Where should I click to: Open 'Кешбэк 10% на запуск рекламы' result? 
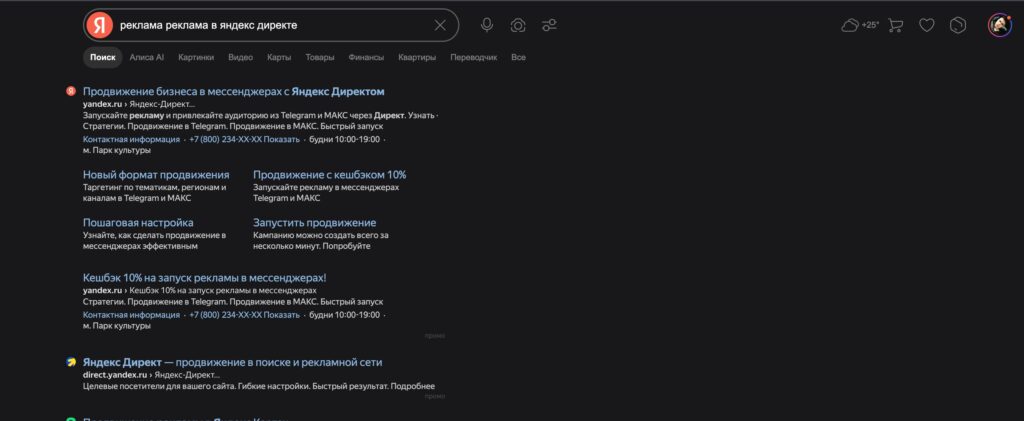coord(204,277)
